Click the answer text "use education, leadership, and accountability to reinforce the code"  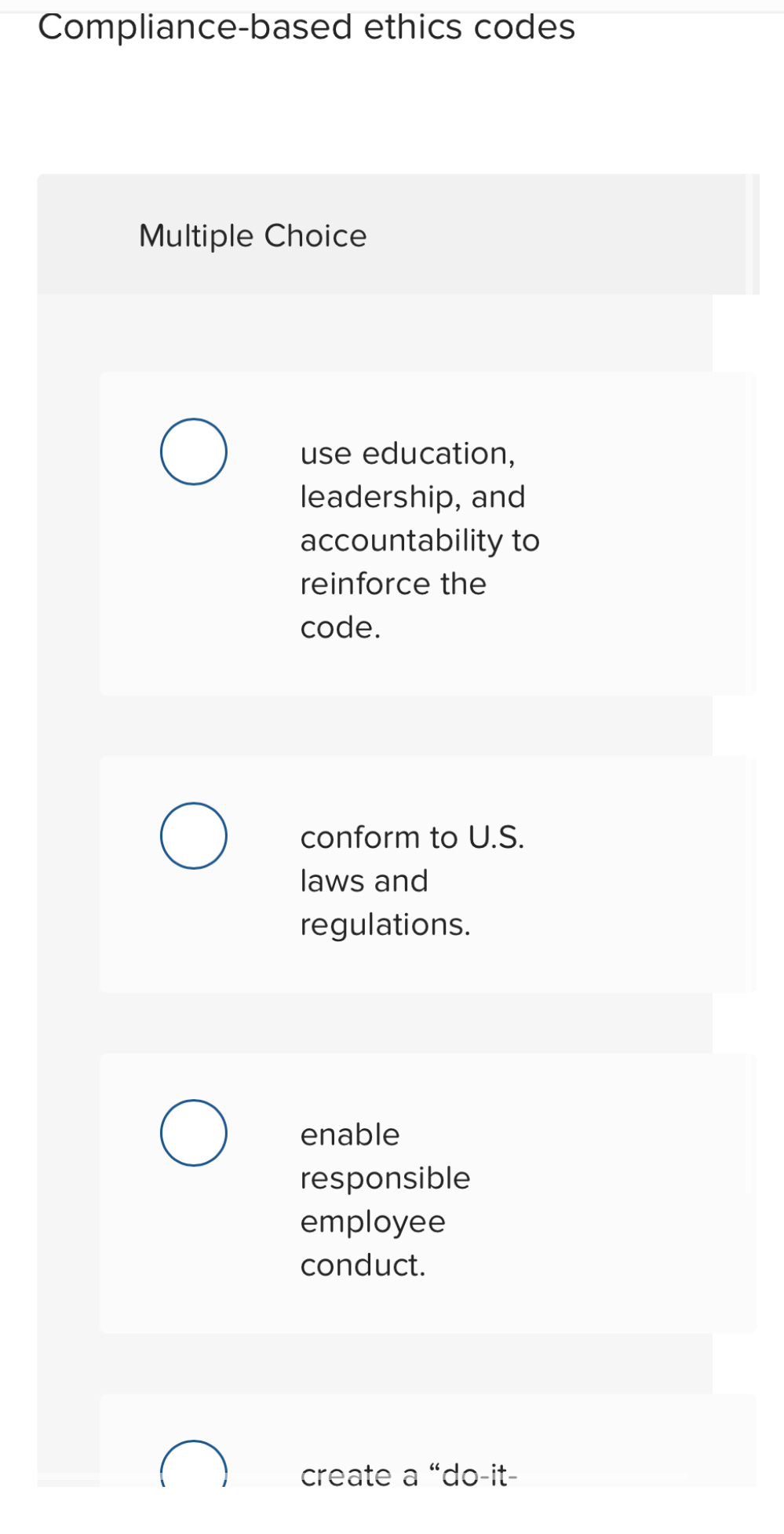point(420,539)
